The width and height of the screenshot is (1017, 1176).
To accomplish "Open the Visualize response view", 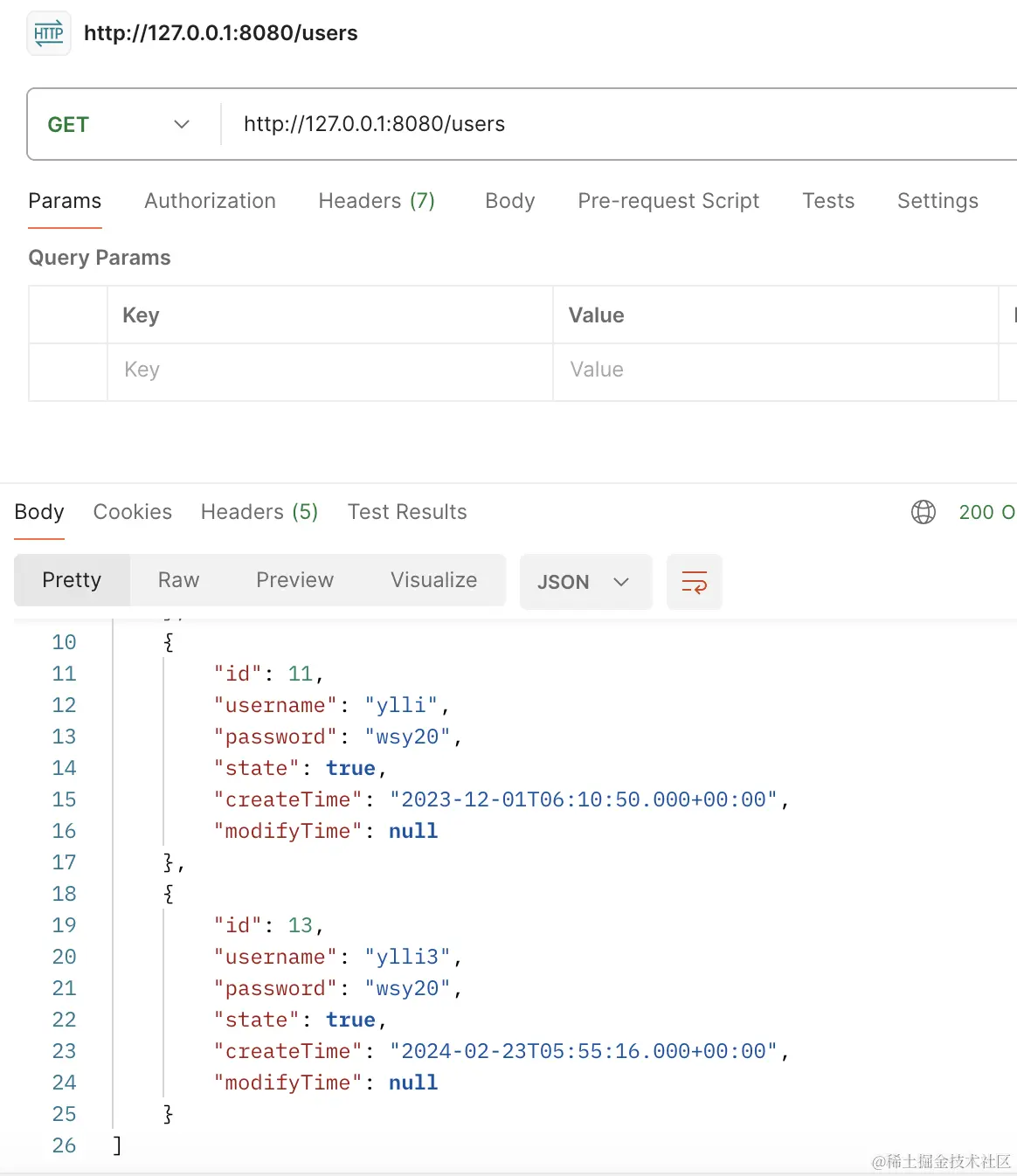I will tap(433, 580).
